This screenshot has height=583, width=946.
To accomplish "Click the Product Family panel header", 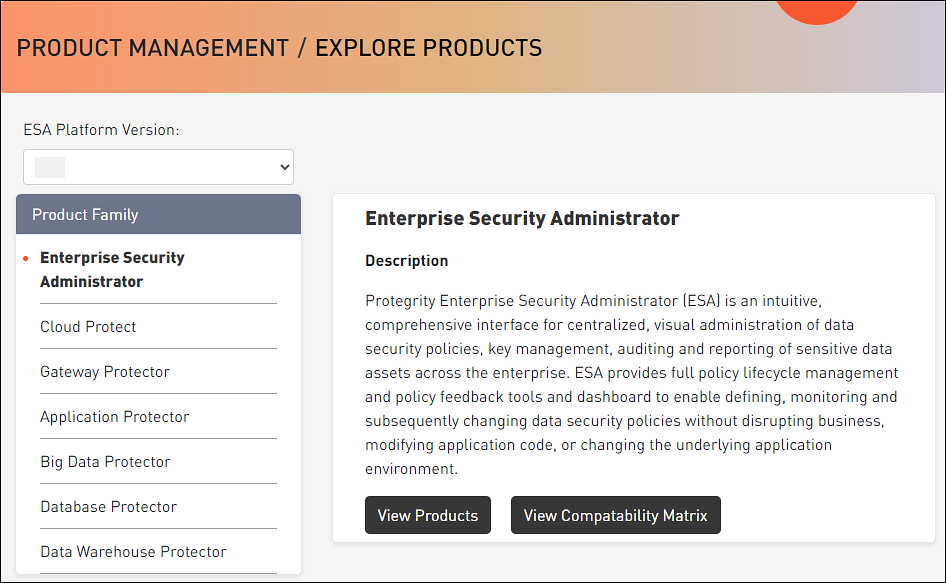I will 85,214.
